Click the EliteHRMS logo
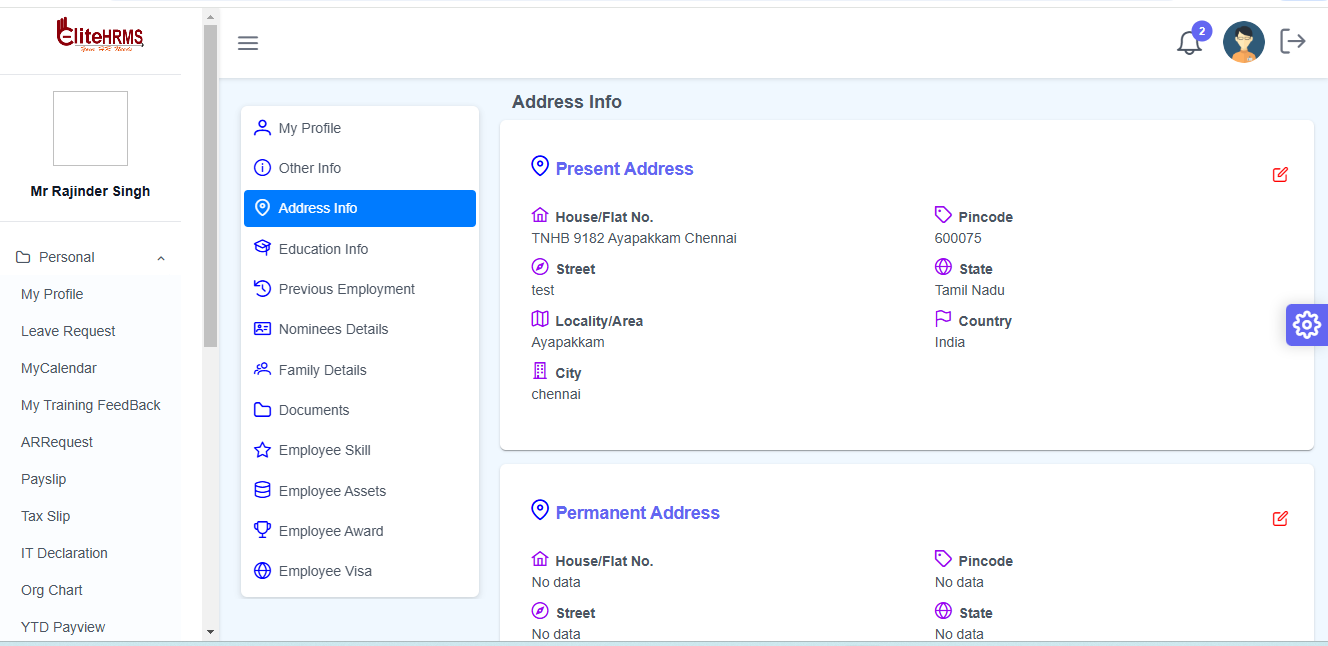Image resolution: width=1328 pixels, height=646 pixels. point(100,36)
